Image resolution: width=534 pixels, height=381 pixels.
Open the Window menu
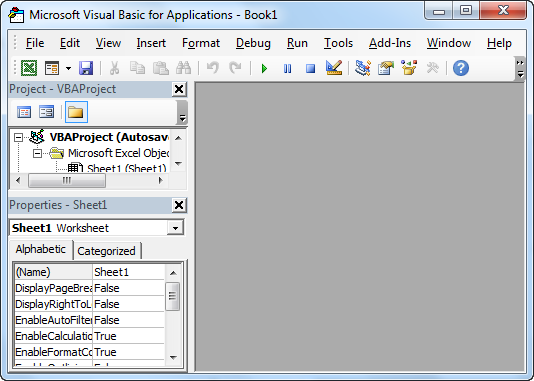[449, 43]
